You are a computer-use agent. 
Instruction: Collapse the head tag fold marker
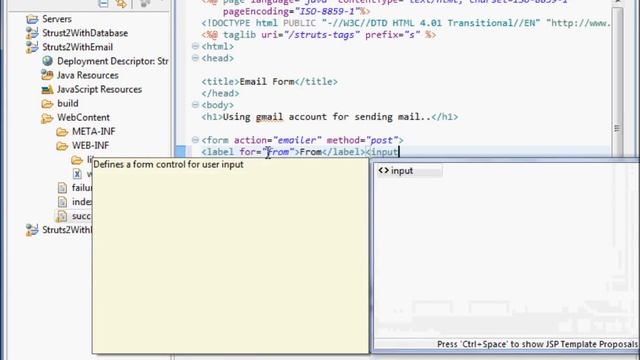click(195, 58)
